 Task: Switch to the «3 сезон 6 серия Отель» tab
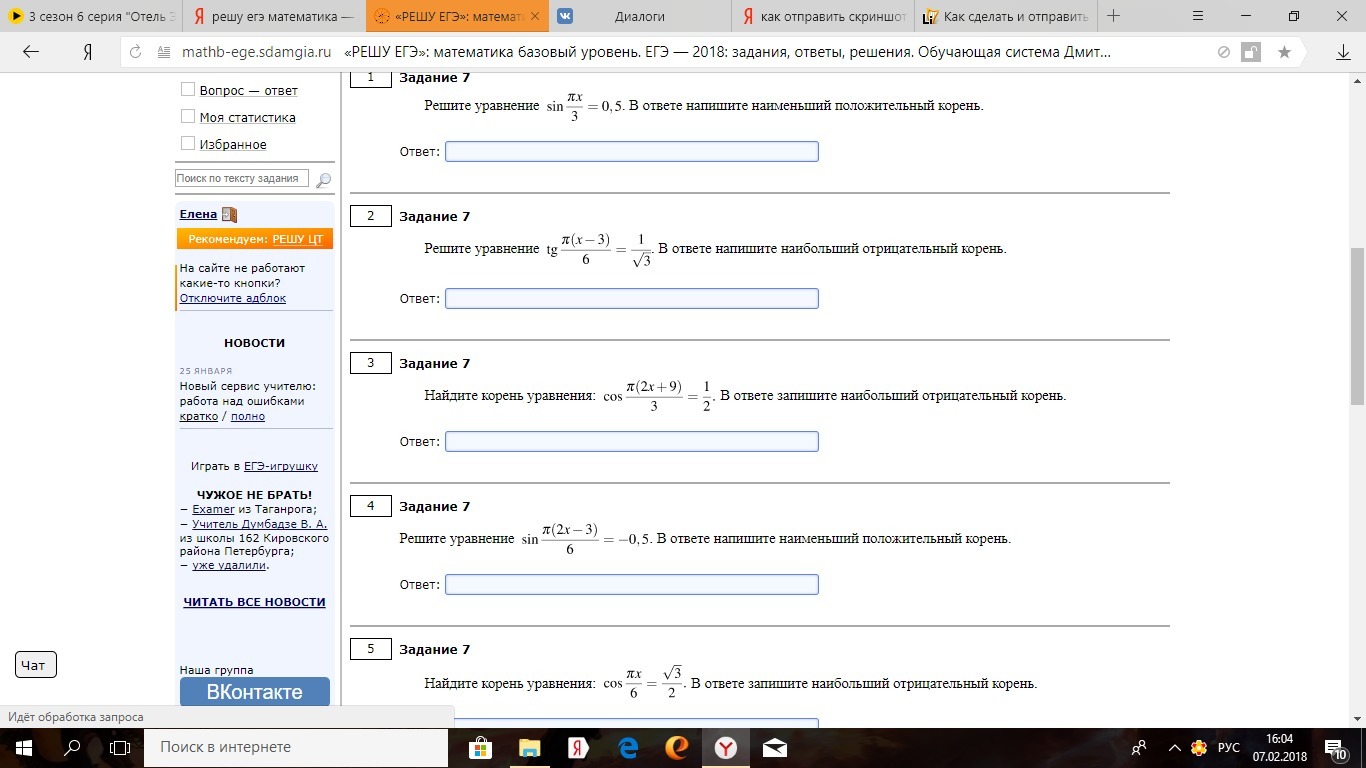pyautogui.click(x=92, y=16)
